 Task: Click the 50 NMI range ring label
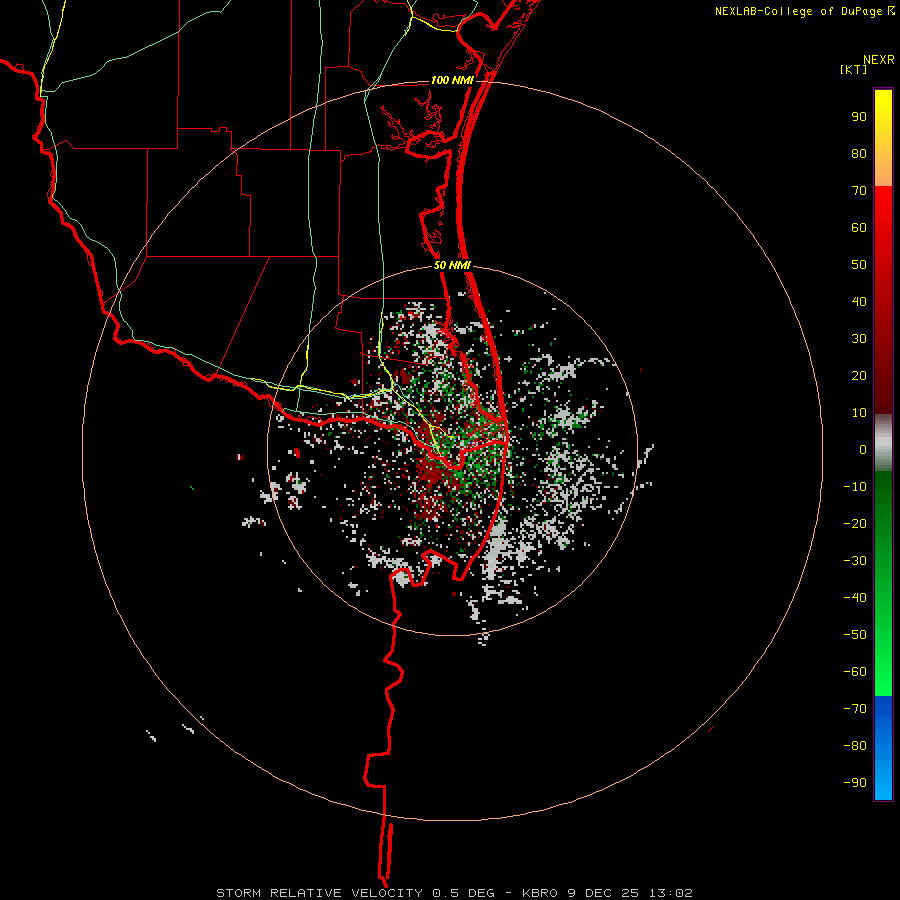(452, 265)
